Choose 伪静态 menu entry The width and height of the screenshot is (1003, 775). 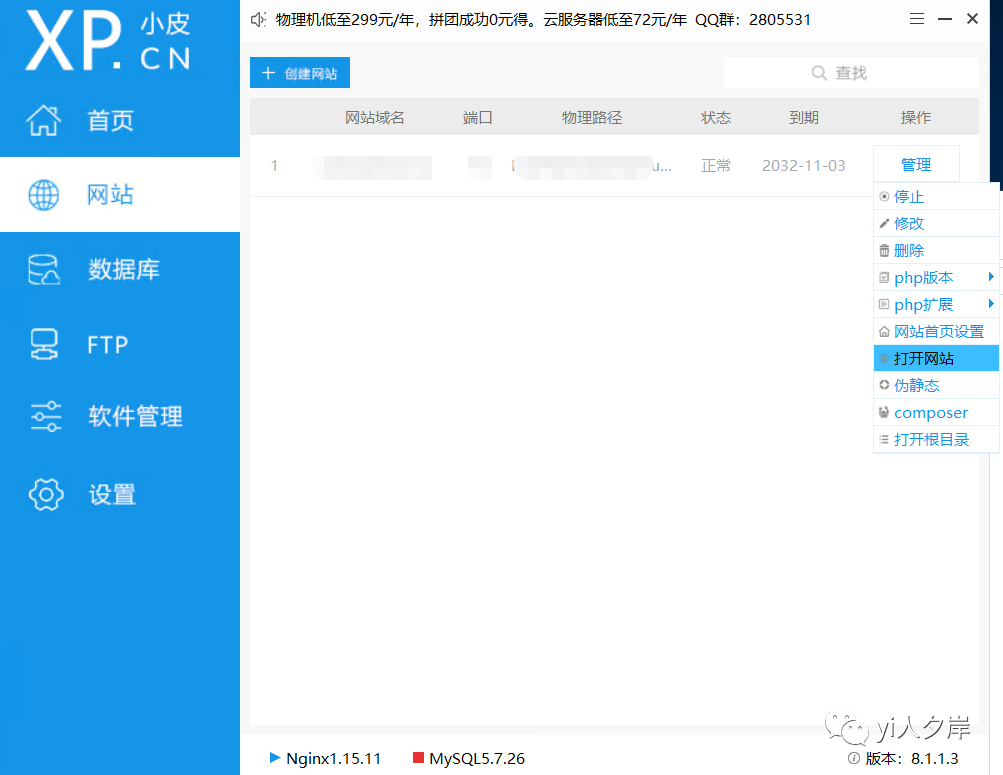(936, 385)
